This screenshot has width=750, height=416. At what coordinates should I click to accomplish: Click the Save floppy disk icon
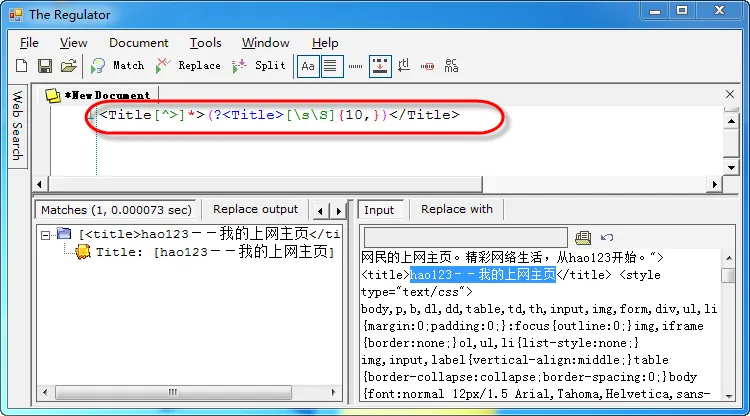click(45, 66)
